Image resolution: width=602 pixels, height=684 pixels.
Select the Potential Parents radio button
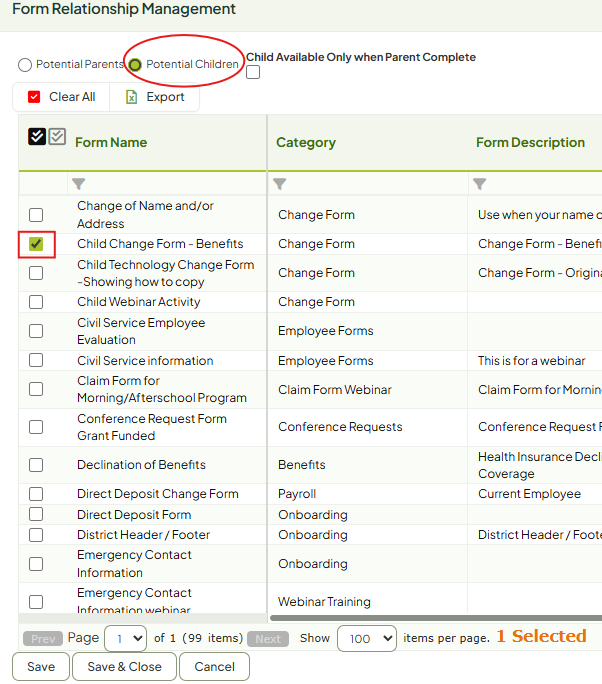(25, 65)
